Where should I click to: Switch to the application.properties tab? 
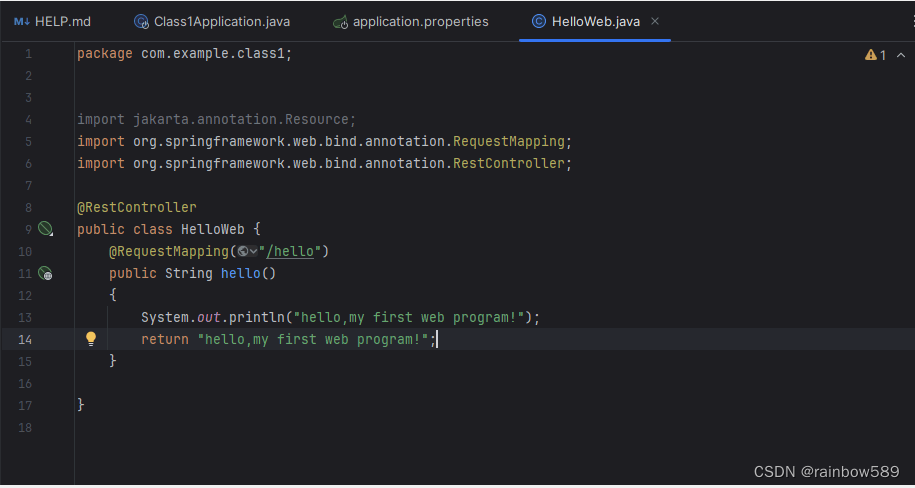point(411,22)
